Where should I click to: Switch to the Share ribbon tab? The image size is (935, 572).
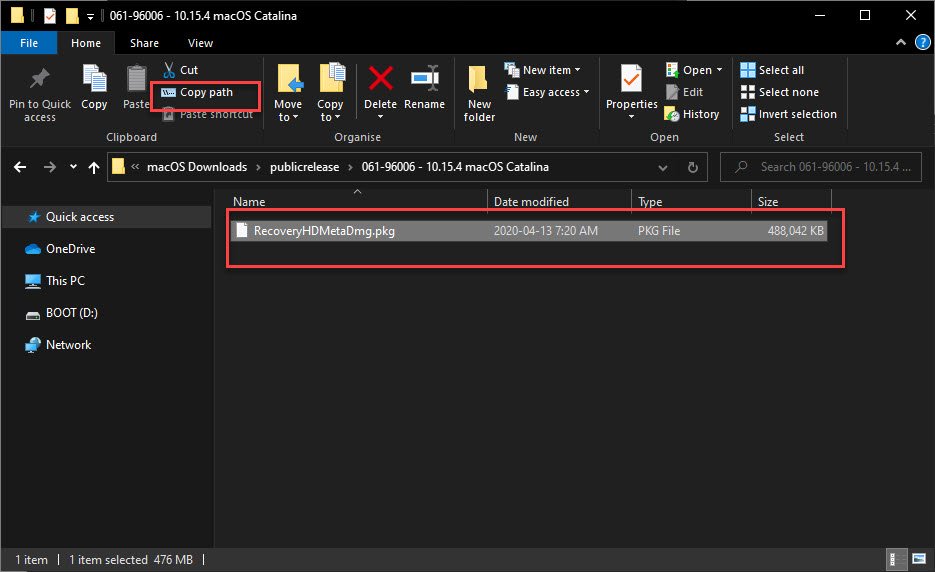pyautogui.click(x=144, y=43)
